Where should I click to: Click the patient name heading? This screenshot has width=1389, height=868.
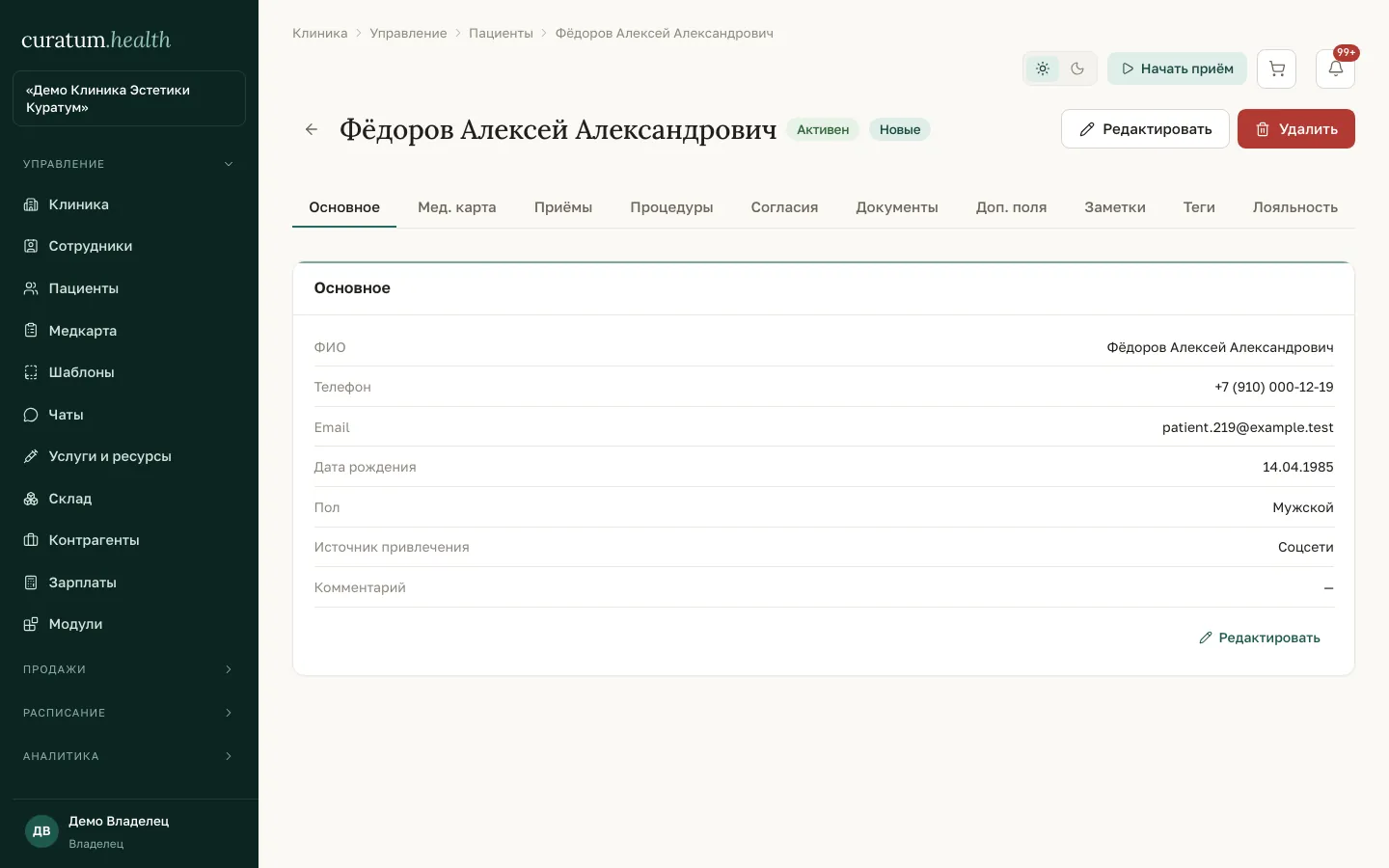coord(558,129)
